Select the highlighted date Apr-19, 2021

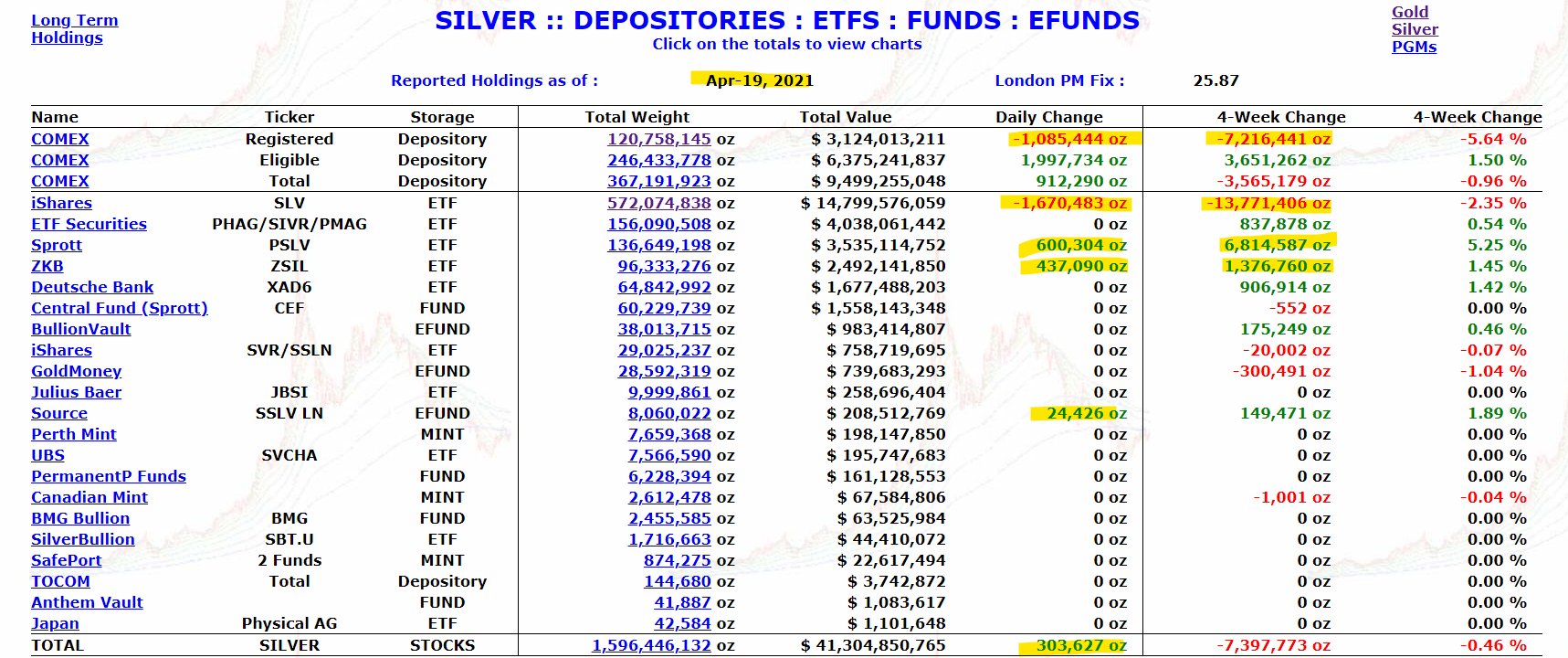click(760, 80)
